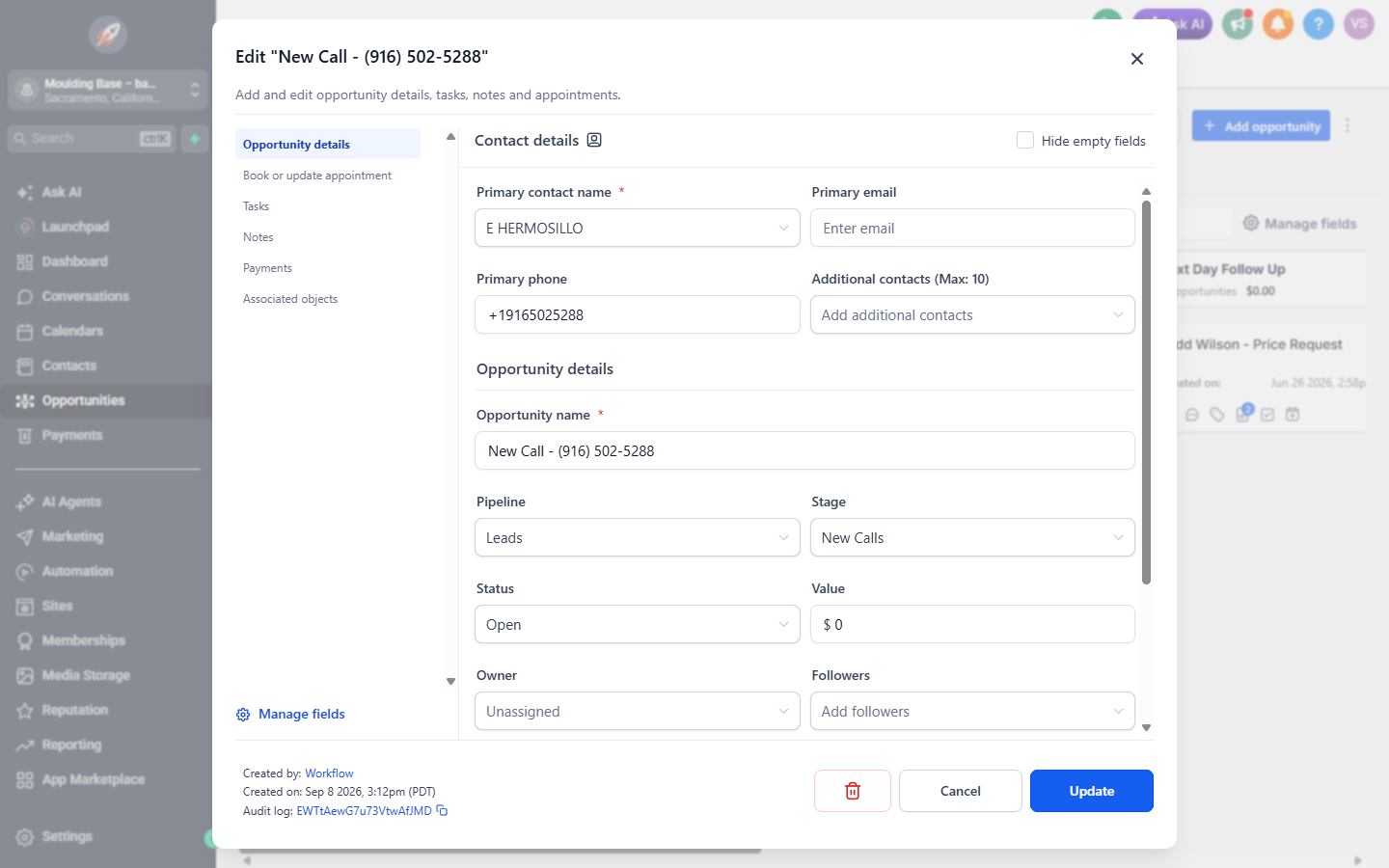Focus the Primary email input field
The width and height of the screenshot is (1389, 868).
click(x=972, y=228)
